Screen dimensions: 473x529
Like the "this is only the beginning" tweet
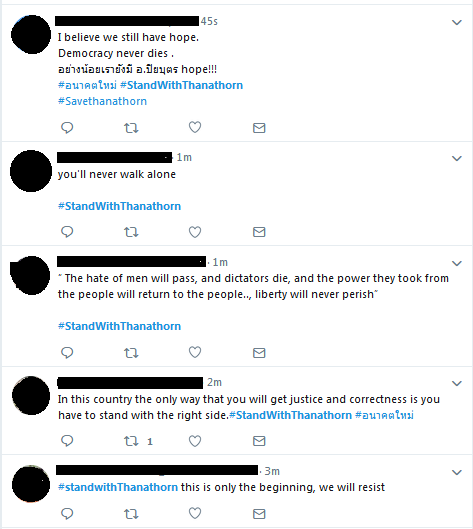pos(195,513)
